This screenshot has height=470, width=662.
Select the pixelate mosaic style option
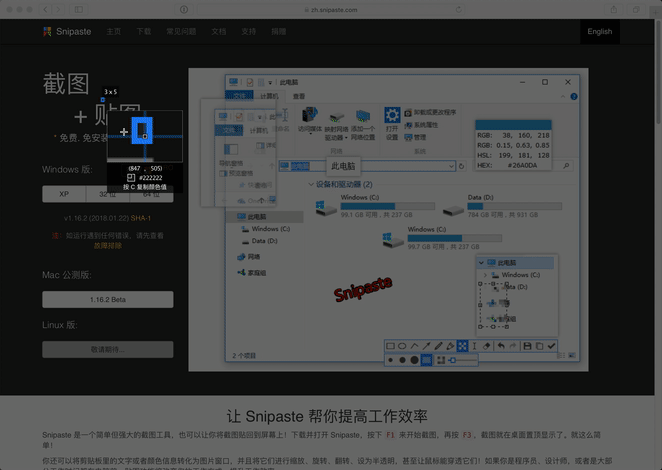441,360
